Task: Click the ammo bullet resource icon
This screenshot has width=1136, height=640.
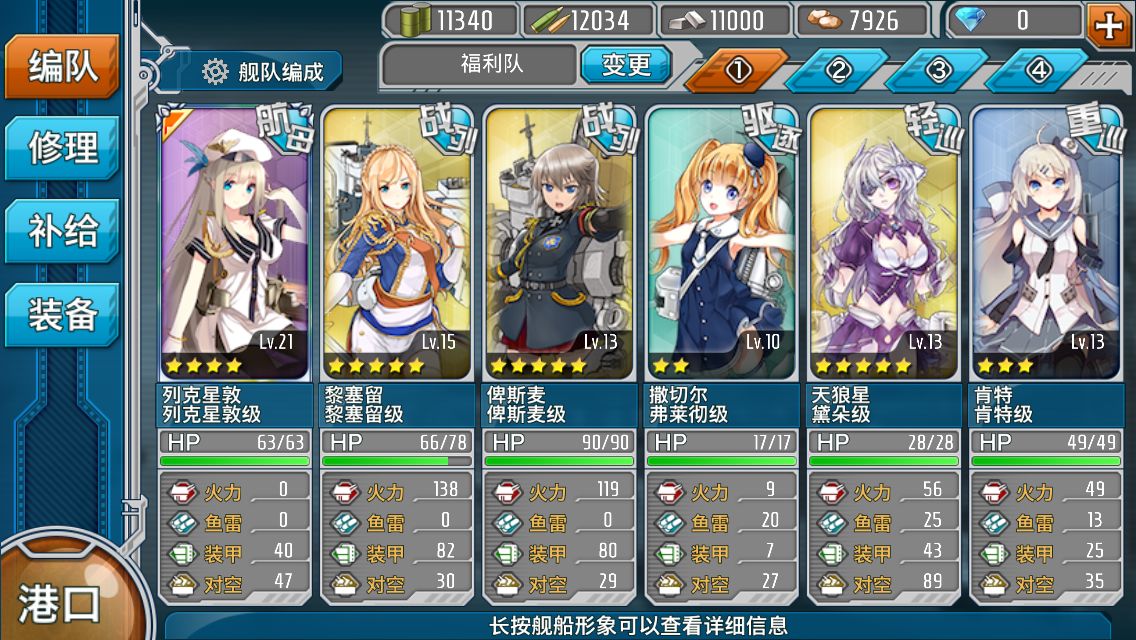Action: pos(549,21)
